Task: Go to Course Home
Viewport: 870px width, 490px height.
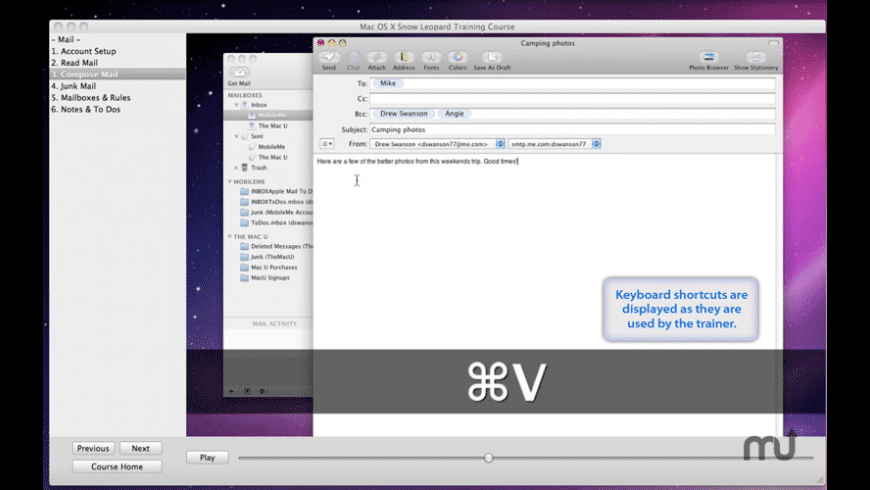Action: click(117, 467)
